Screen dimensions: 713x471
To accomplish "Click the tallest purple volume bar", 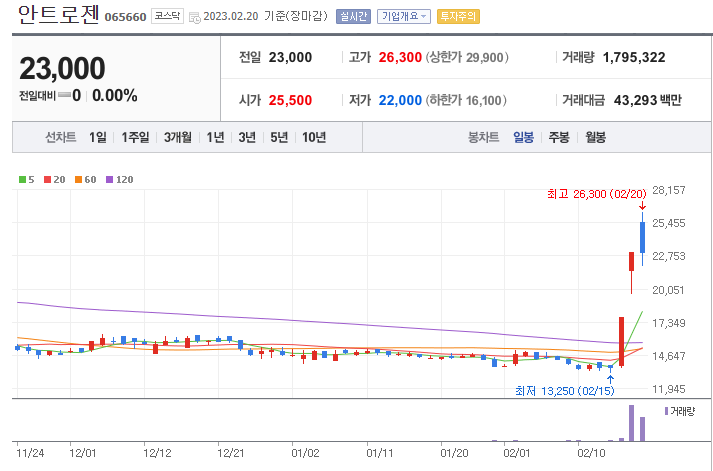I will point(632,423).
